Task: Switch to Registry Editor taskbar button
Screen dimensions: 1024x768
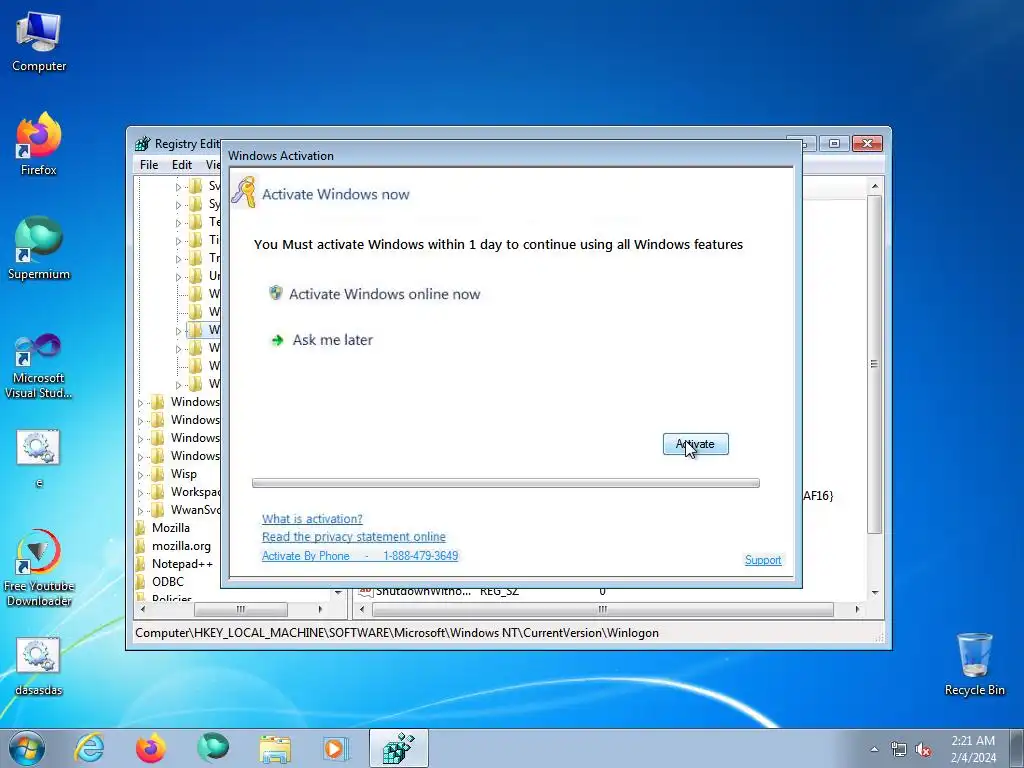Action: click(399, 748)
